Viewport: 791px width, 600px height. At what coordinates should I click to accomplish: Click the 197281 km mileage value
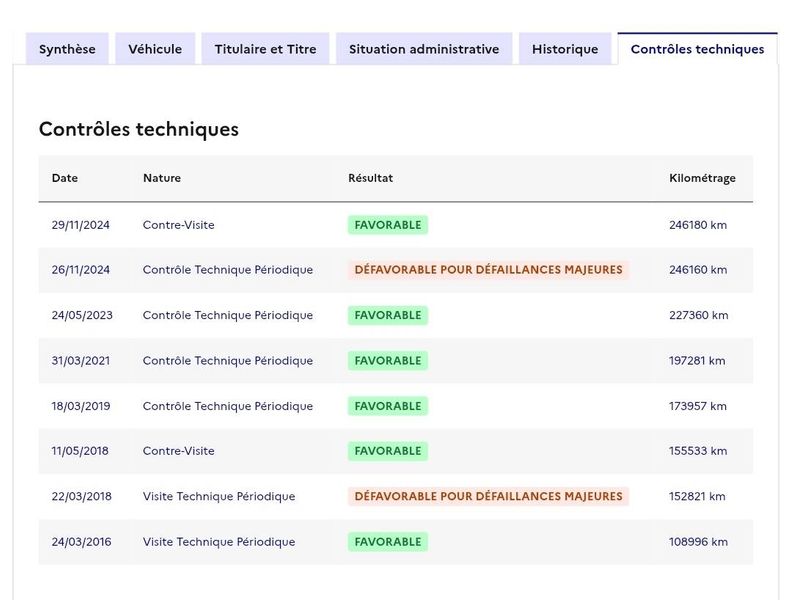point(697,361)
